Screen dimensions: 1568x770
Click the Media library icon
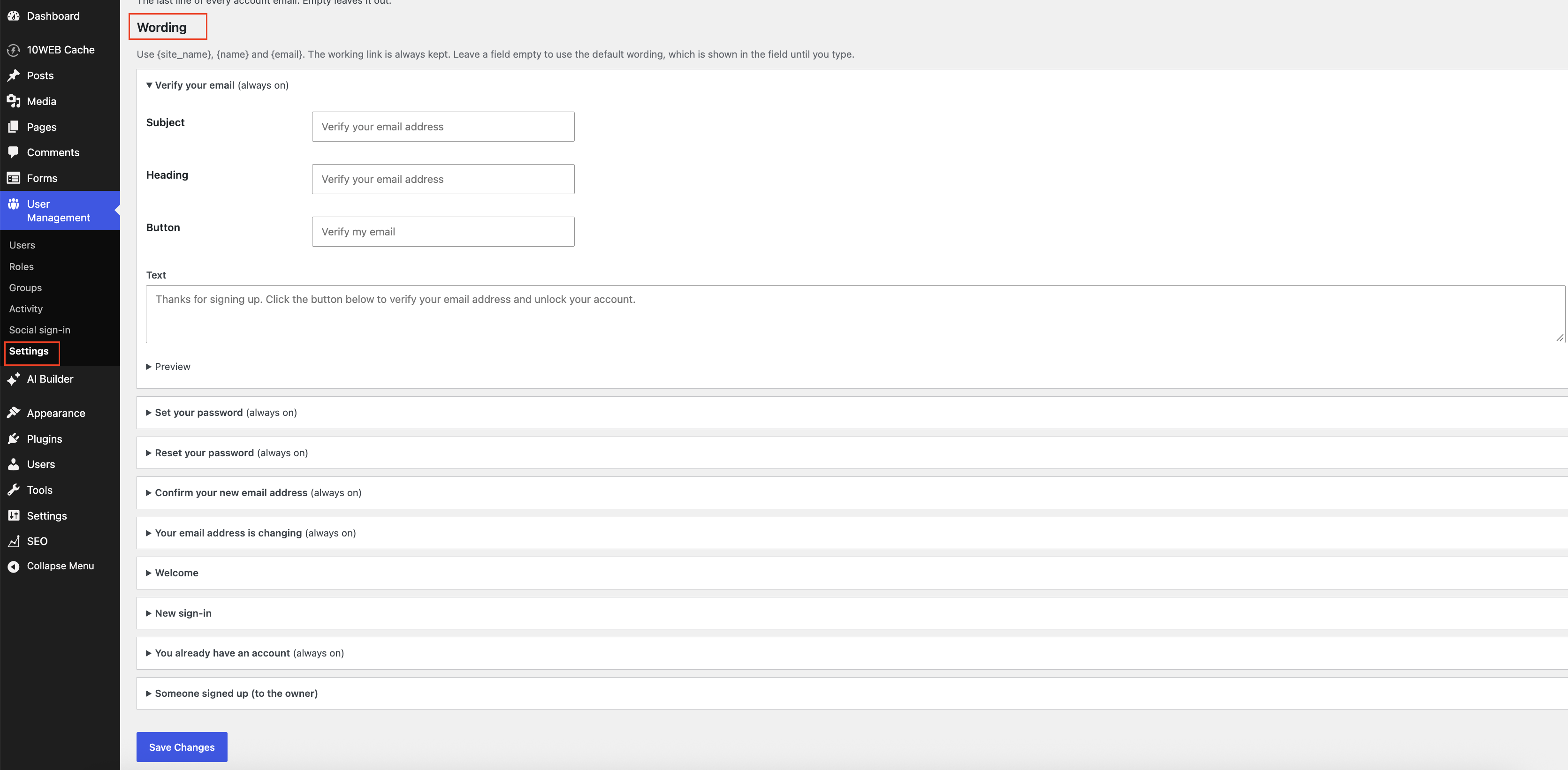[14, 101]
